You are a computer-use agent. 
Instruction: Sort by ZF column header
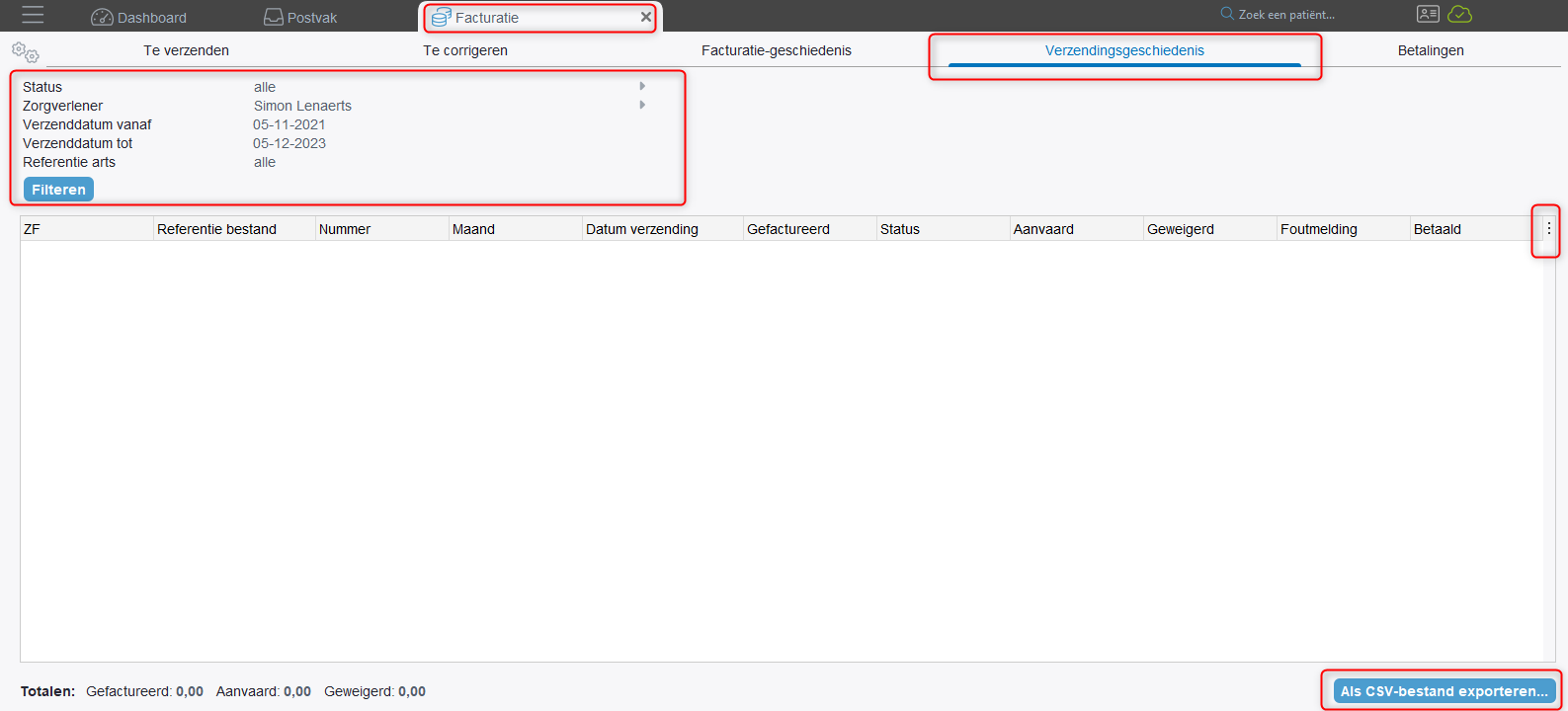[x=87, y=229]
